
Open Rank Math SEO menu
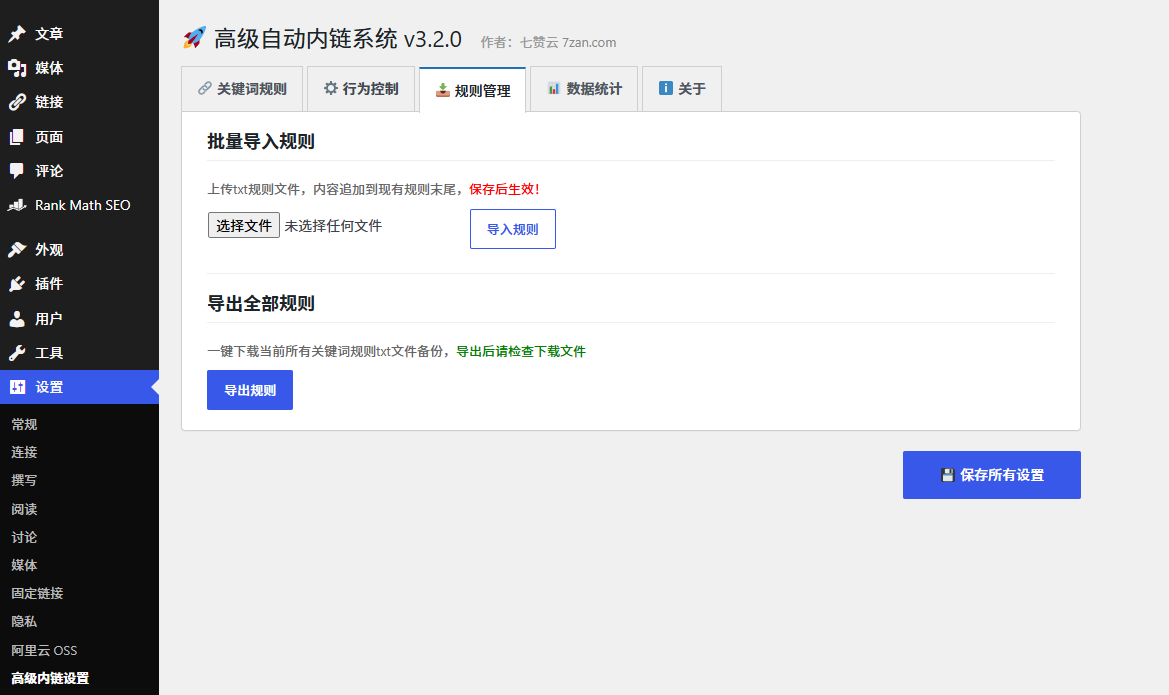point(79,205)
